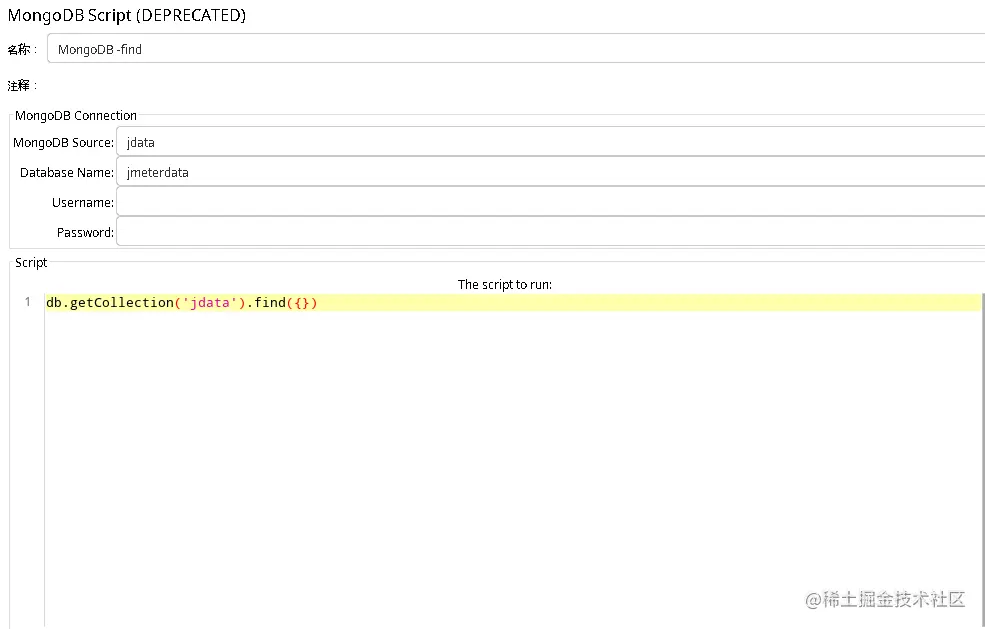The width and height of the screenshot is (985, 629).
Task: Click the MongoDB Connection panel label
Action: point(75,115)
